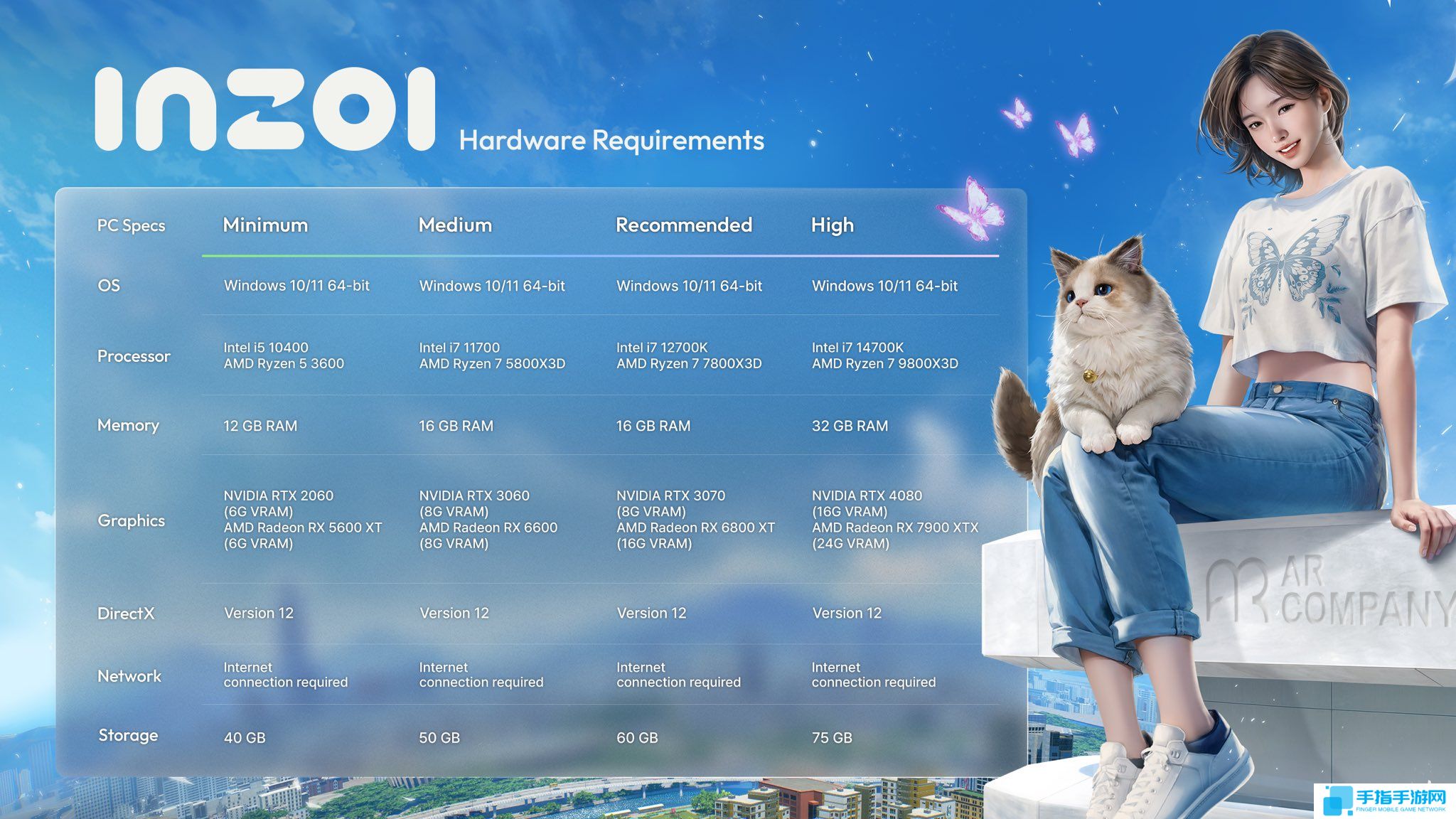
Task: Select the High column header
Action: point(833,226)
